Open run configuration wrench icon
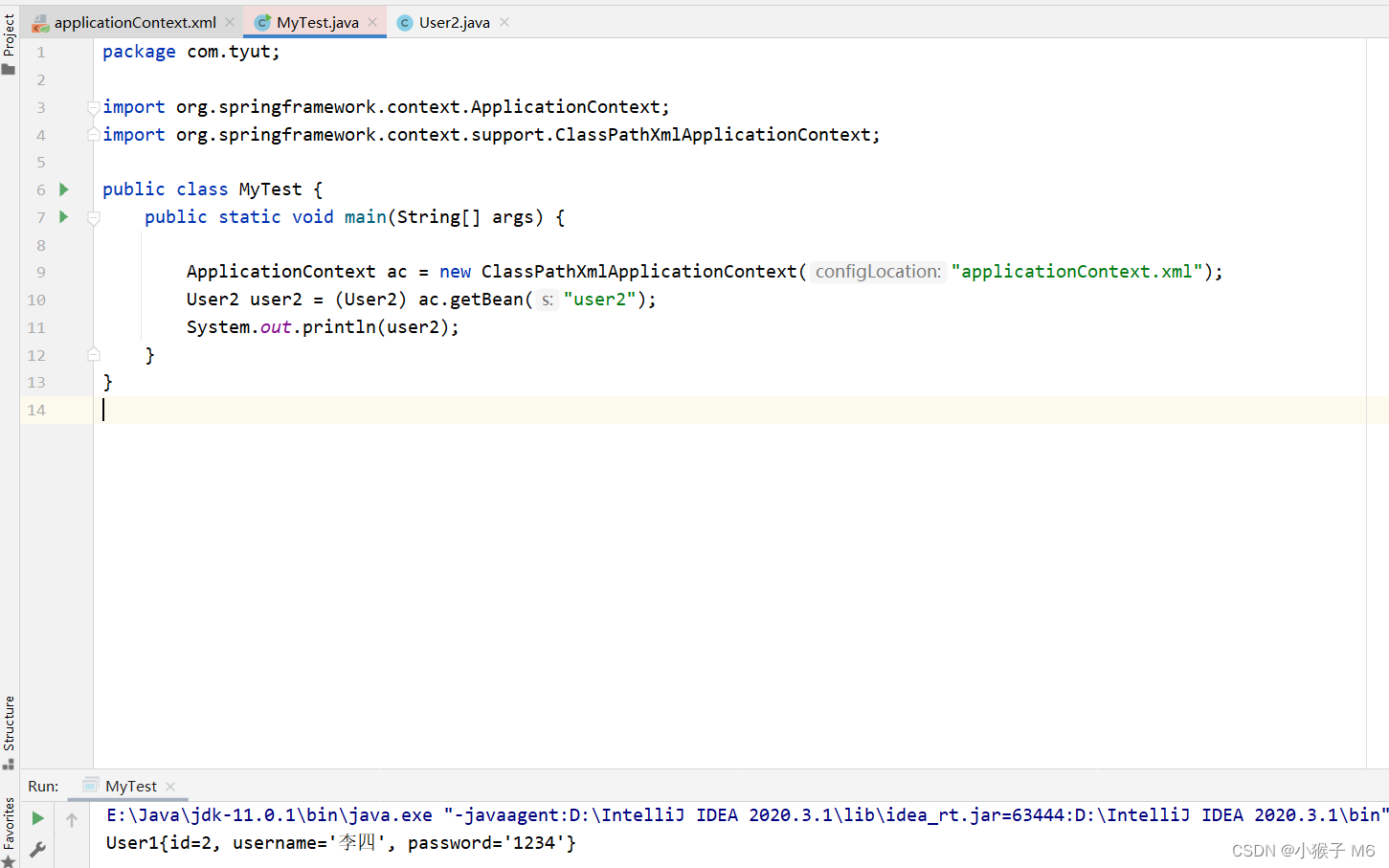The width and height of the screenshot is (1389, 868). point(37,849)
